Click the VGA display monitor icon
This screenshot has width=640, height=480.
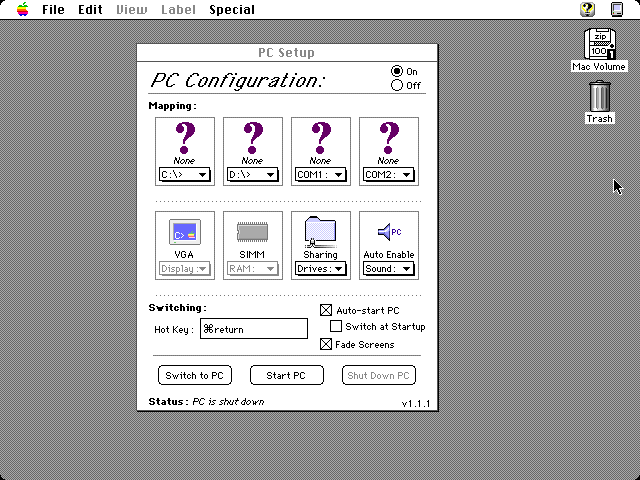click(185, 232)
